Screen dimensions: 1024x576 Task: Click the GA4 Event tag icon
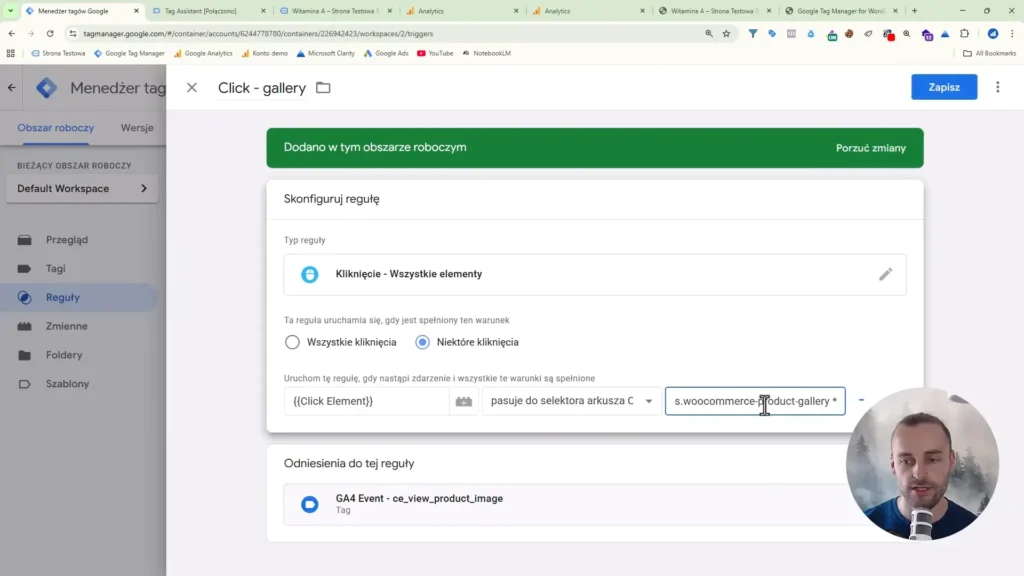(310, 504)
